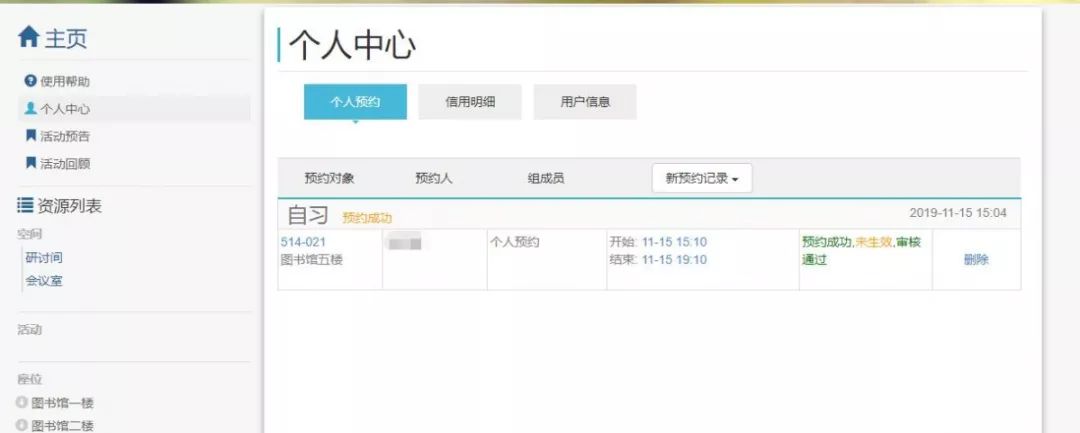Select 个人中心 in sidebar
The height and width of the screenshot is (433, 1080).
tap(65, 109)
